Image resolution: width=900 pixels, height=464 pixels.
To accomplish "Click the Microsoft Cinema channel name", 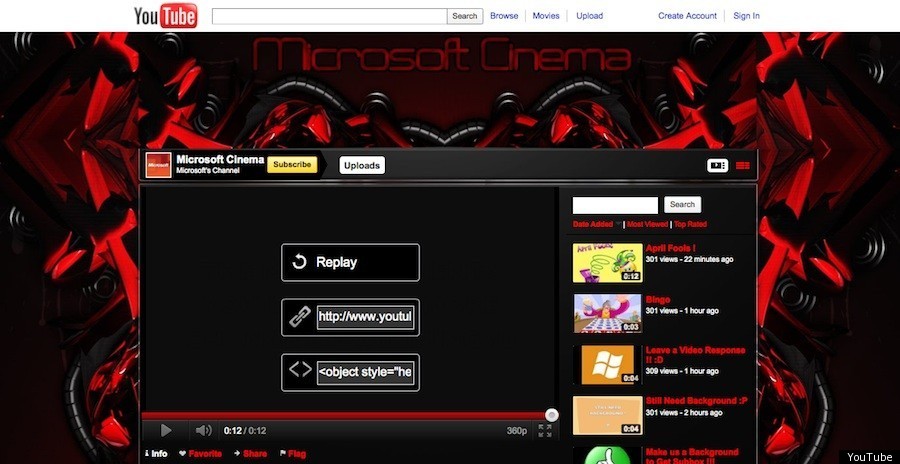I will point(220,160).
